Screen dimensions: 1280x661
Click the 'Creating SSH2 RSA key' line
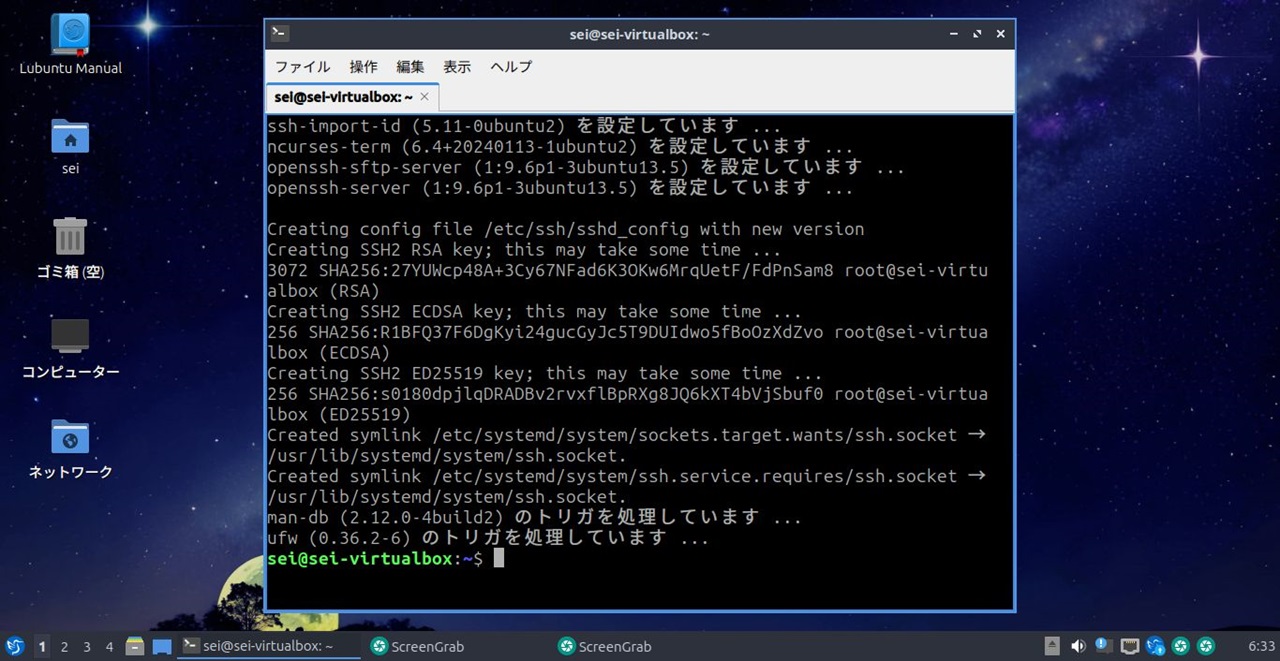coord(525,250)
